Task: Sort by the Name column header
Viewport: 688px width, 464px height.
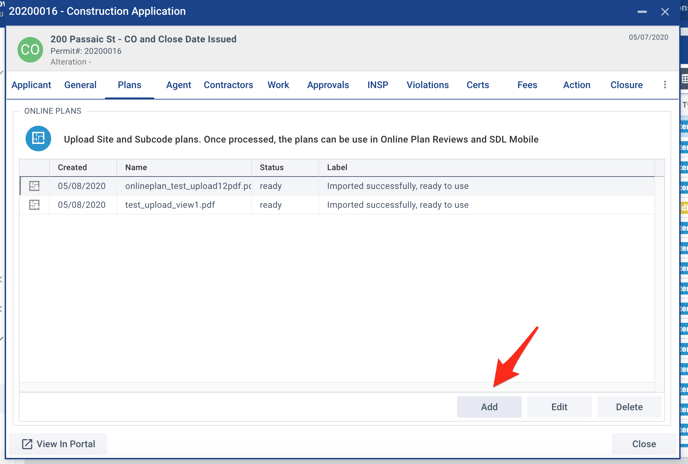Action: point(184,167)
